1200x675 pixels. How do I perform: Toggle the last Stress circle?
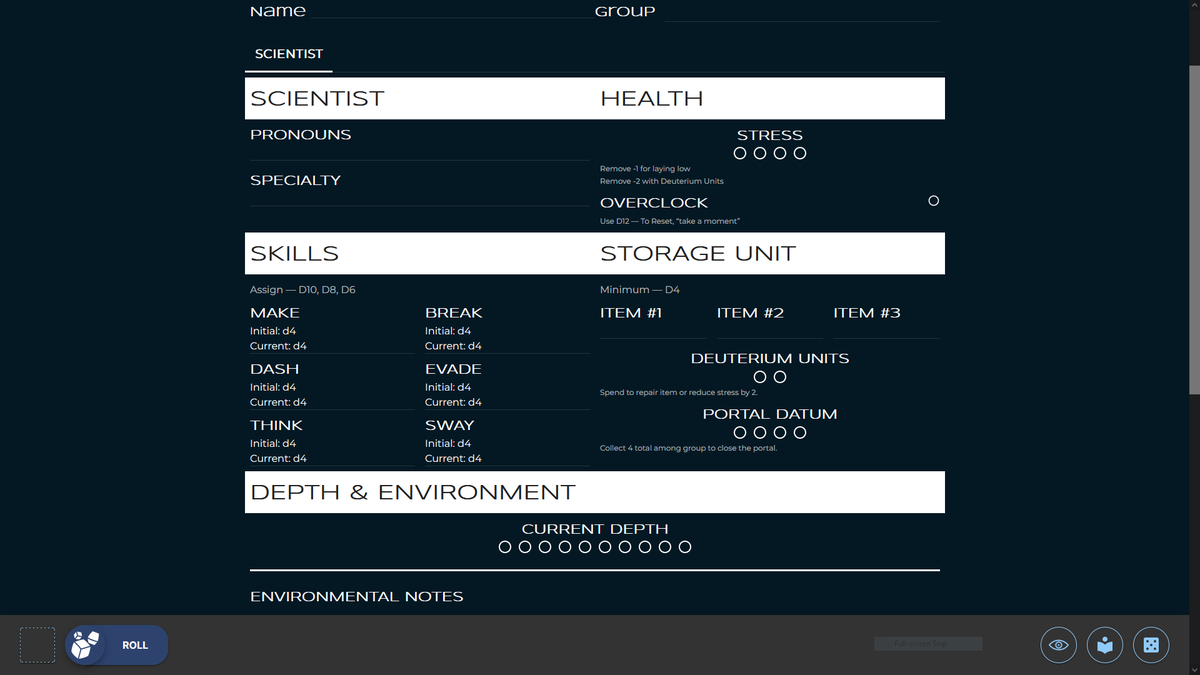800,154
